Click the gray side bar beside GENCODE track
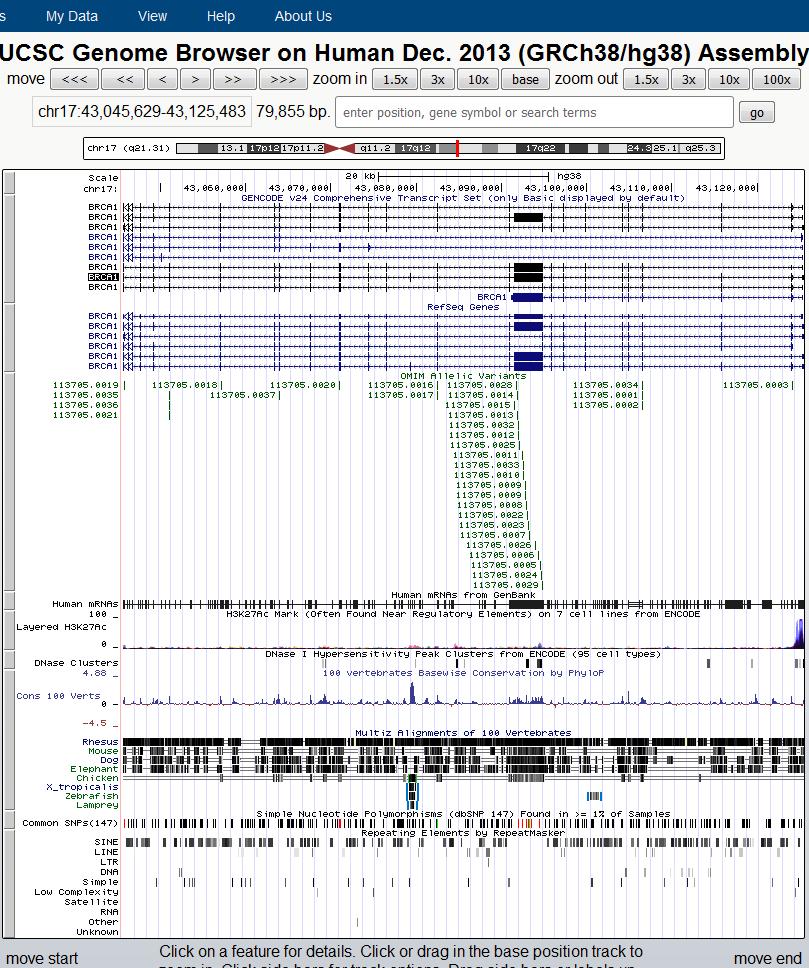Viewport: 809px width, 968px height. [x=9, y=249]
